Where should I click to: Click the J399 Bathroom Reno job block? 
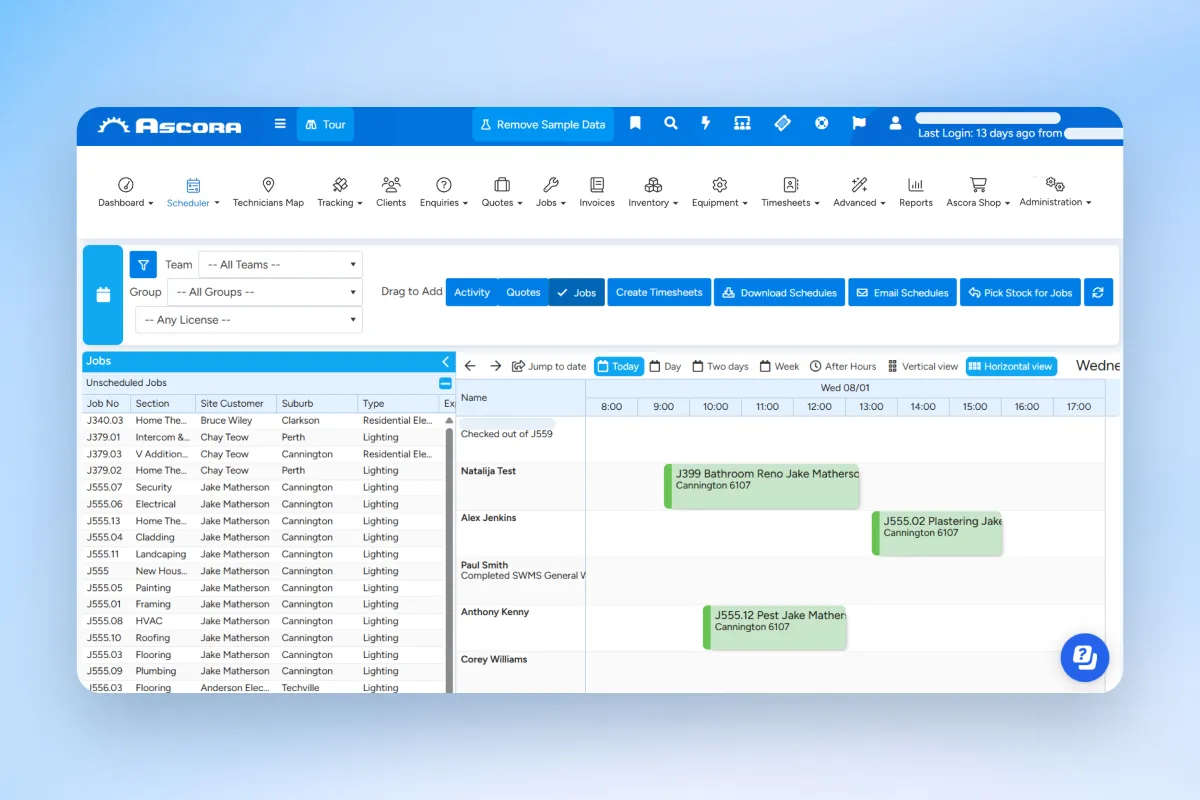761,486
